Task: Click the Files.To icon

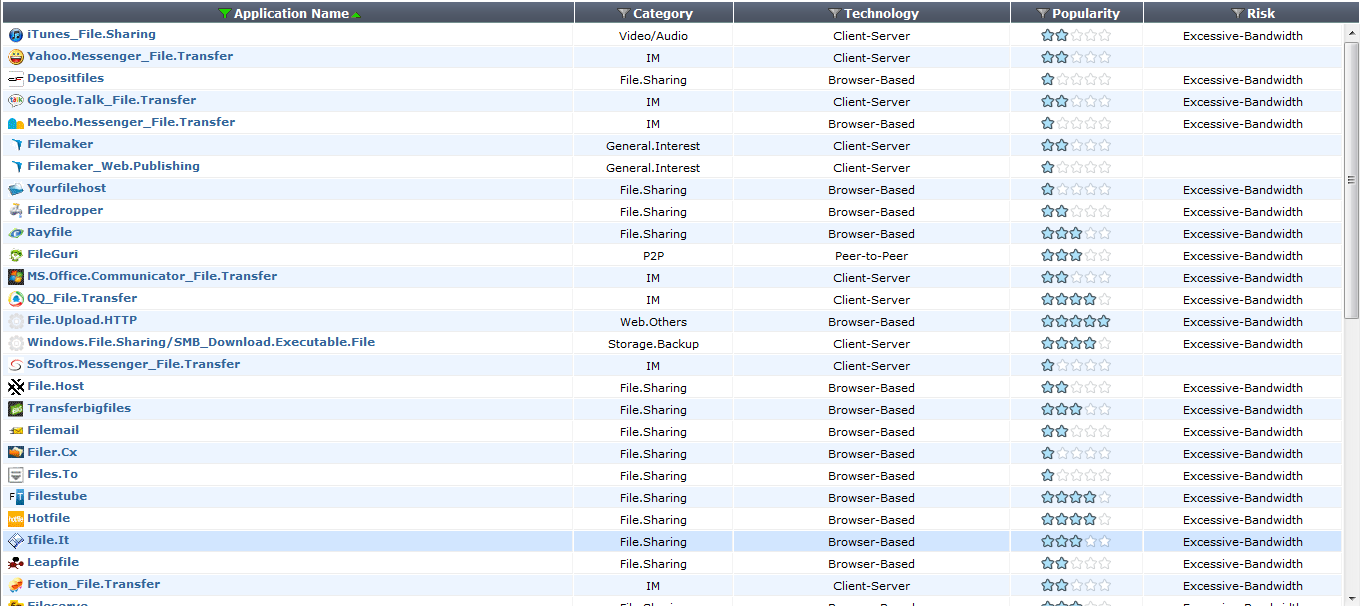Action: (15, 475)
